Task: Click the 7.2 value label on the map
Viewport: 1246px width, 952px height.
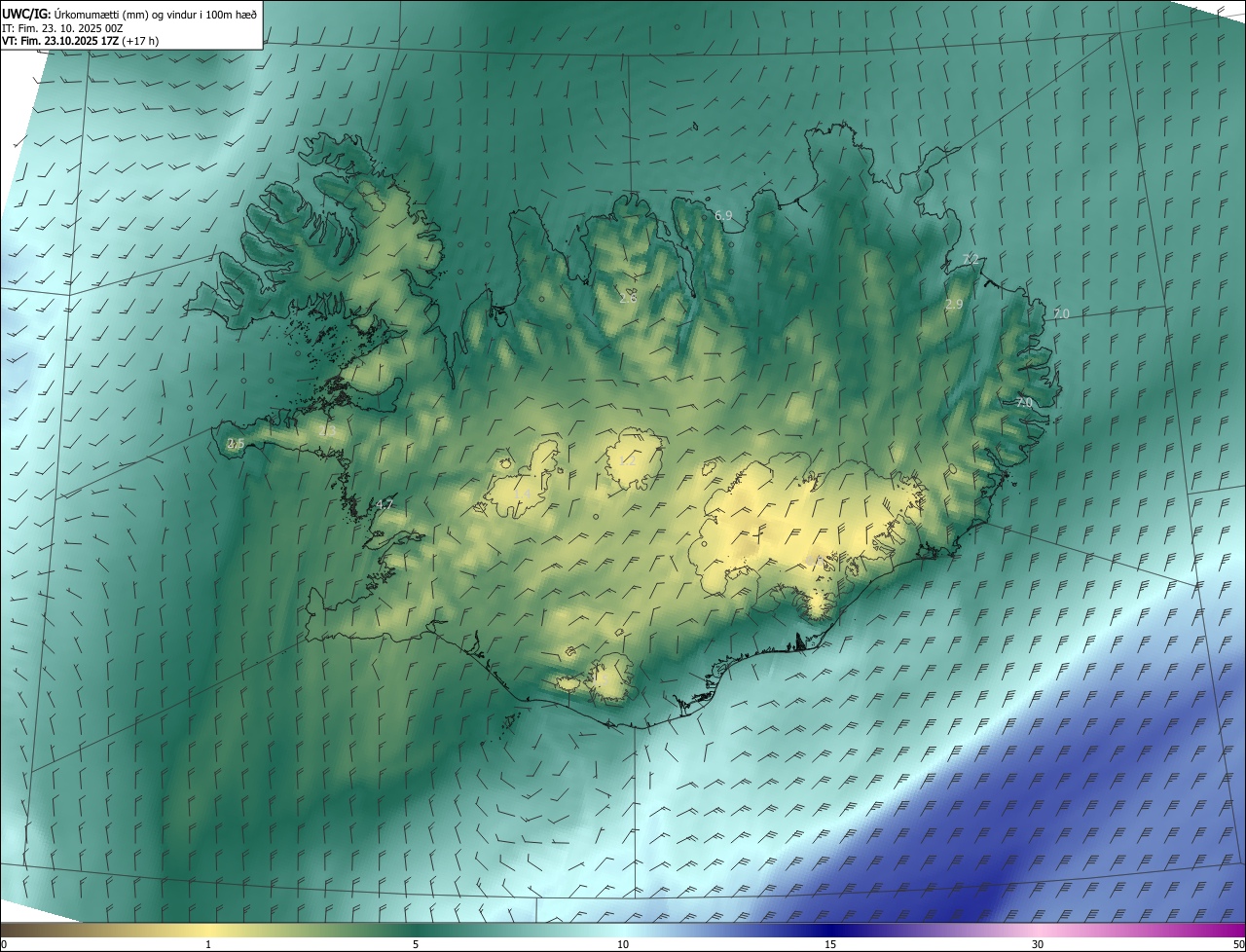Action: click(x=971, y=259)
